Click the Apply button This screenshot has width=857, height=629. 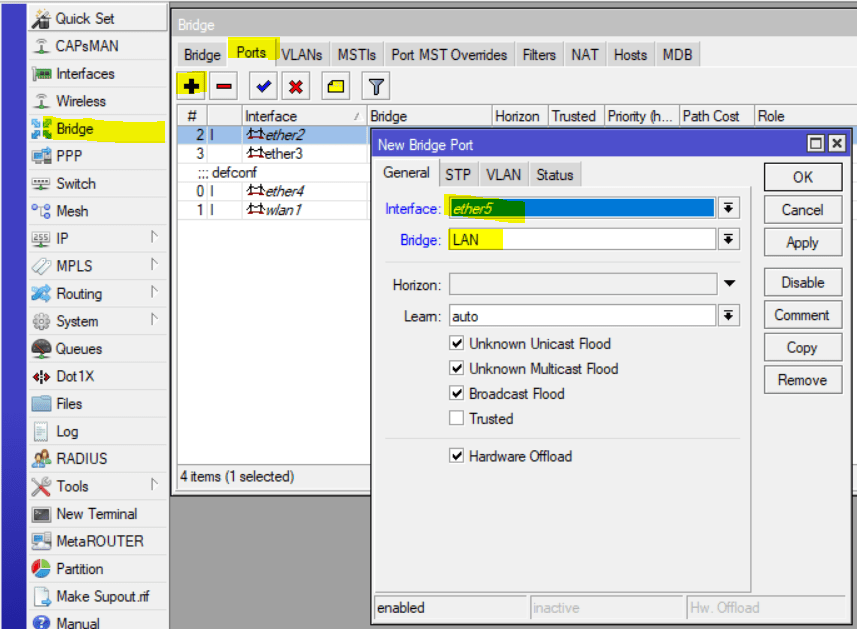802,242
